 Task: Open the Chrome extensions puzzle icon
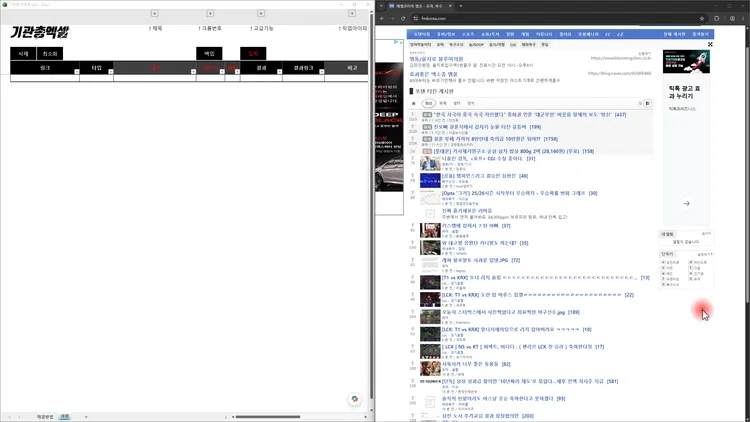(717, 19)
